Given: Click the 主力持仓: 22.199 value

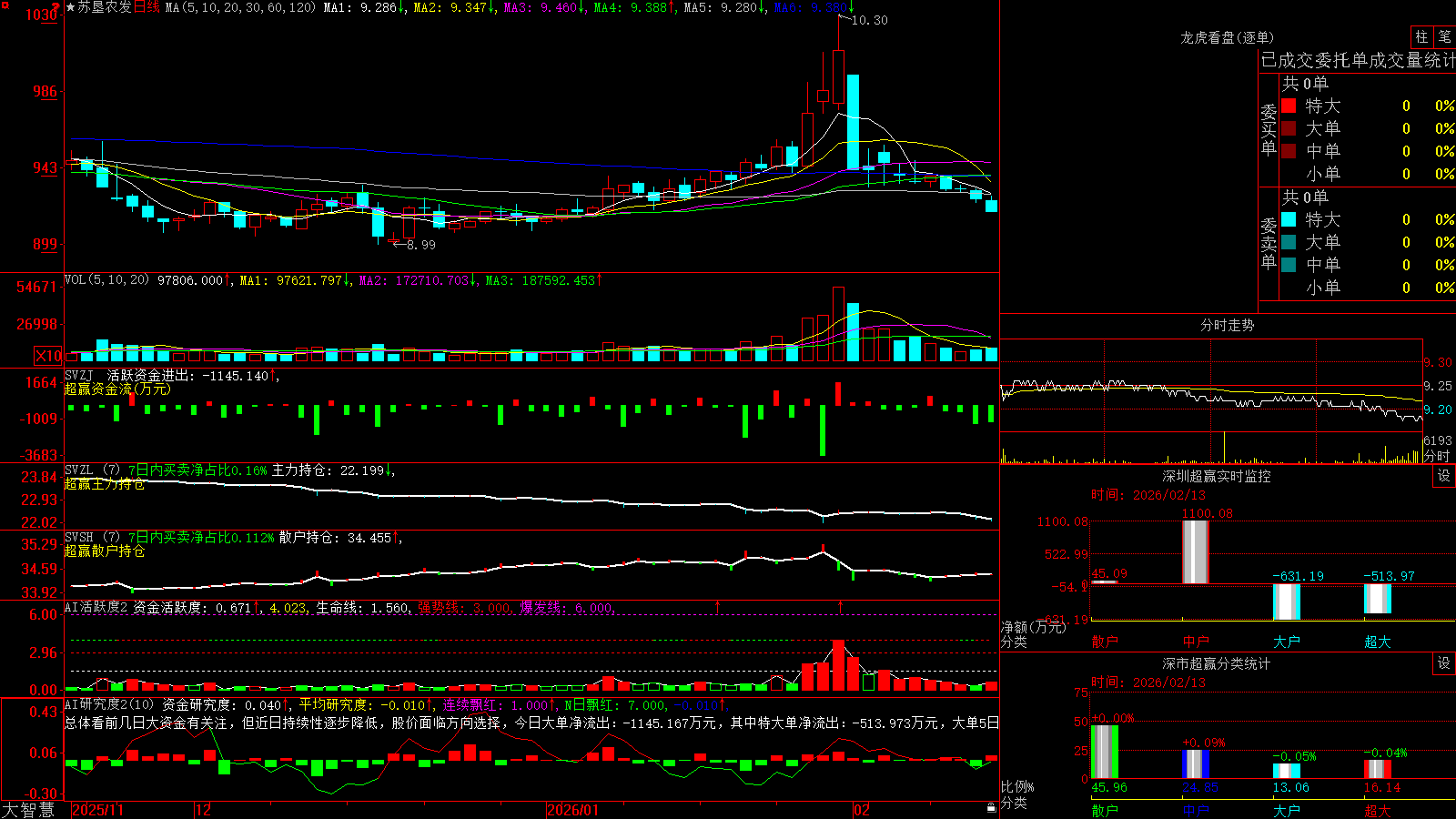Looking at the screenshot, I should (333, 470).
